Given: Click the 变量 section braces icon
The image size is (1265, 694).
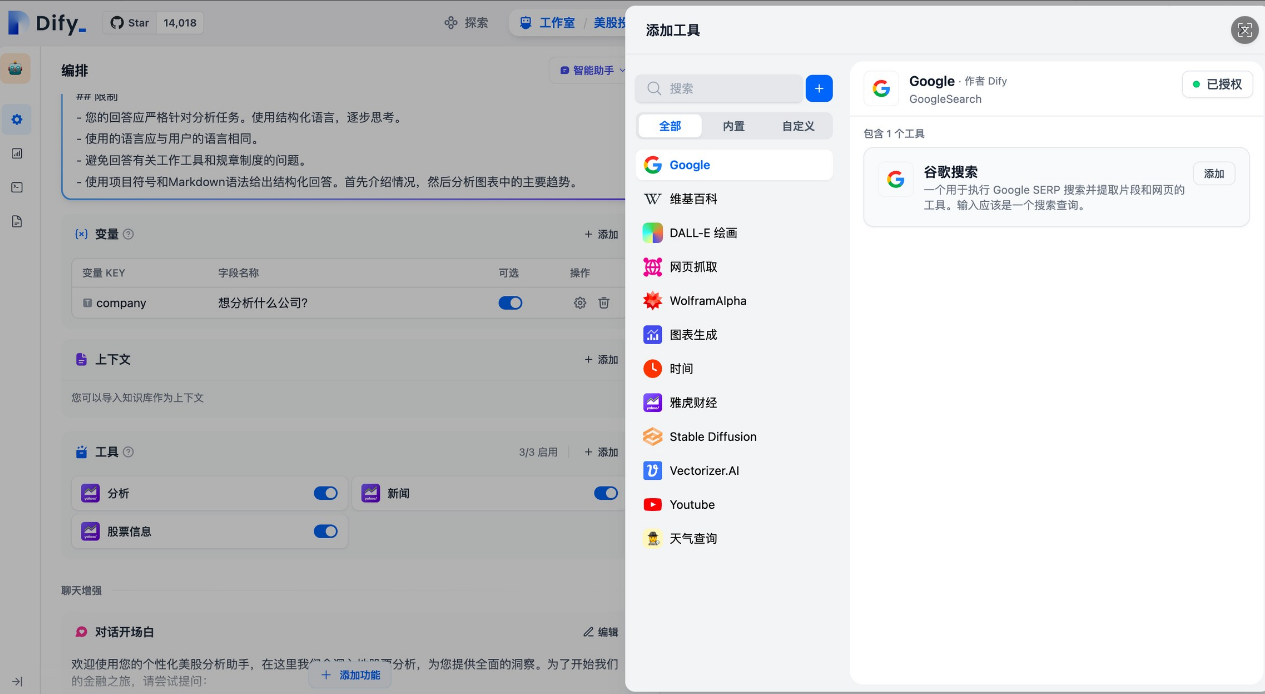Looking at the screenshot, I should 82,234.
